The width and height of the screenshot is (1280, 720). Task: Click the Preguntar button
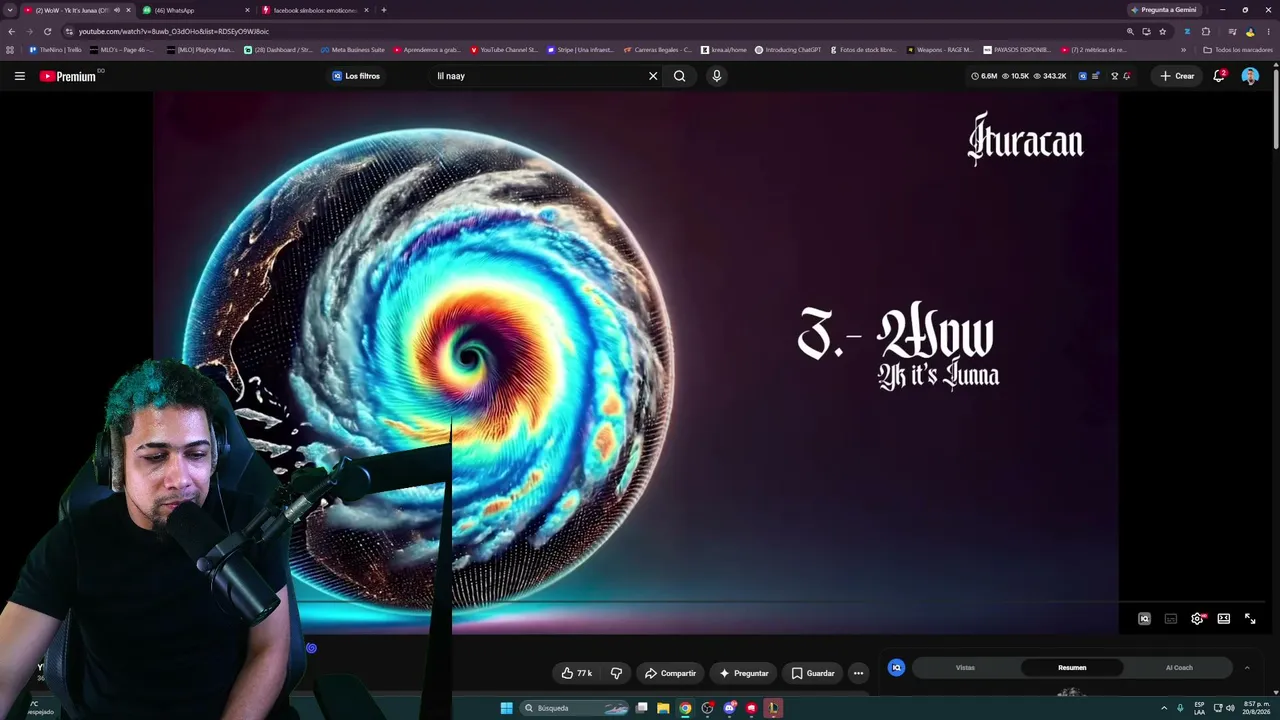click(x=744, y=674)
